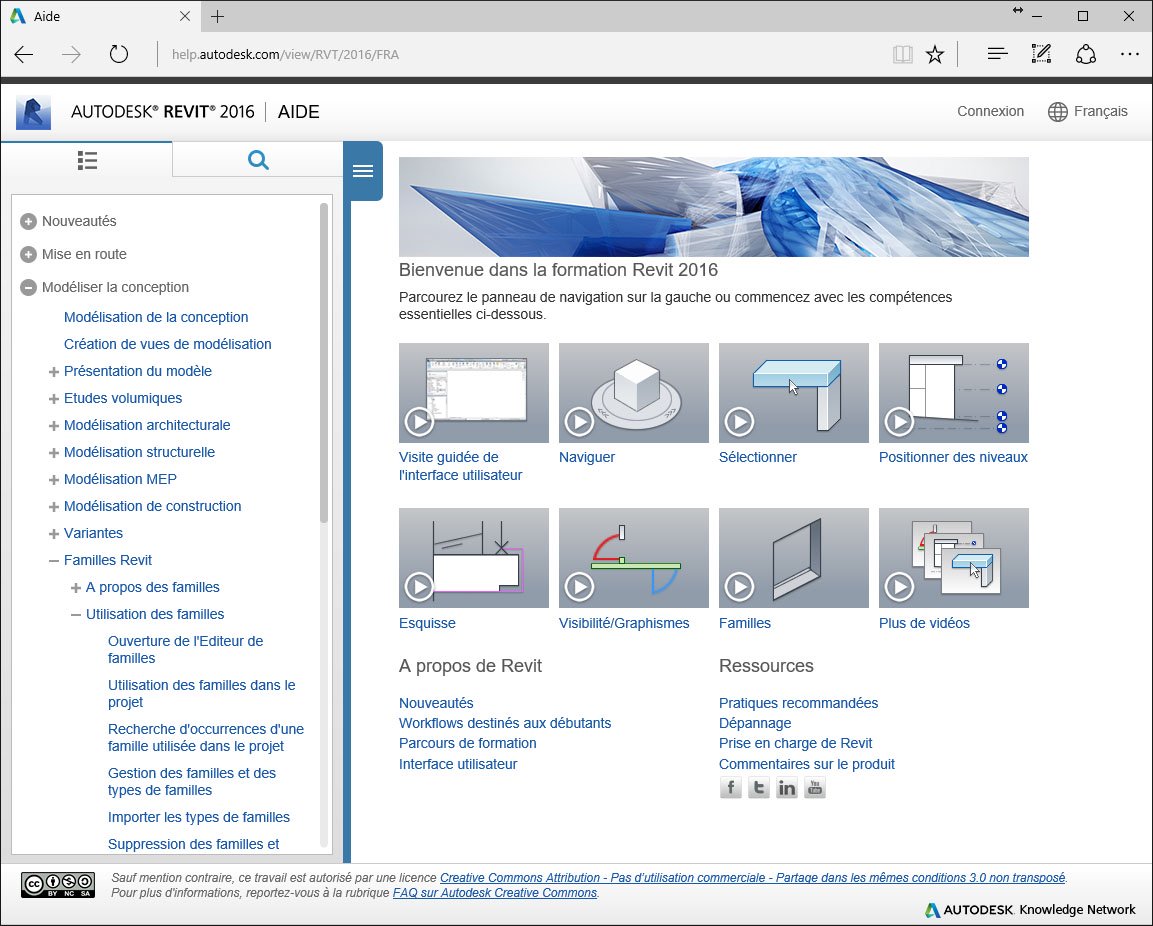Add page to favorites star
This screenshot has height=926, width=1153.
coord(935,54)
